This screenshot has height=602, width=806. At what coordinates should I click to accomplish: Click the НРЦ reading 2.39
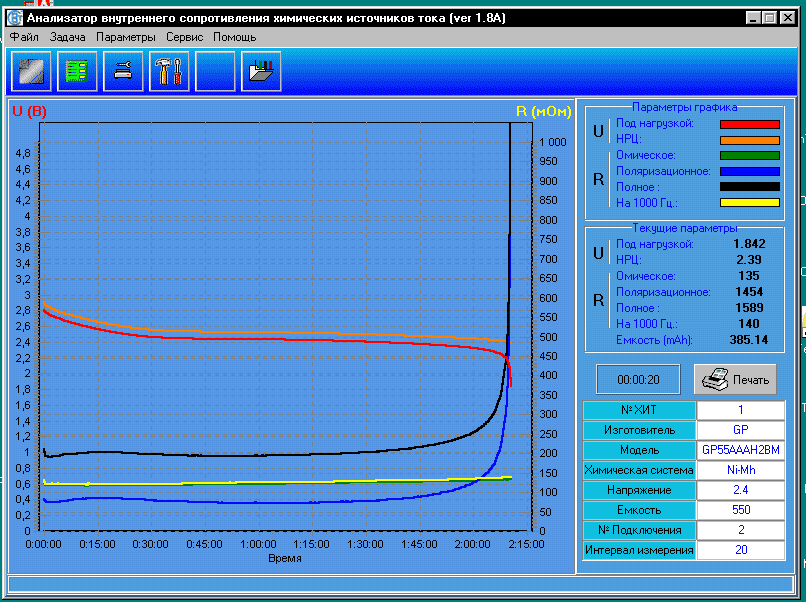tap(749, 260)
